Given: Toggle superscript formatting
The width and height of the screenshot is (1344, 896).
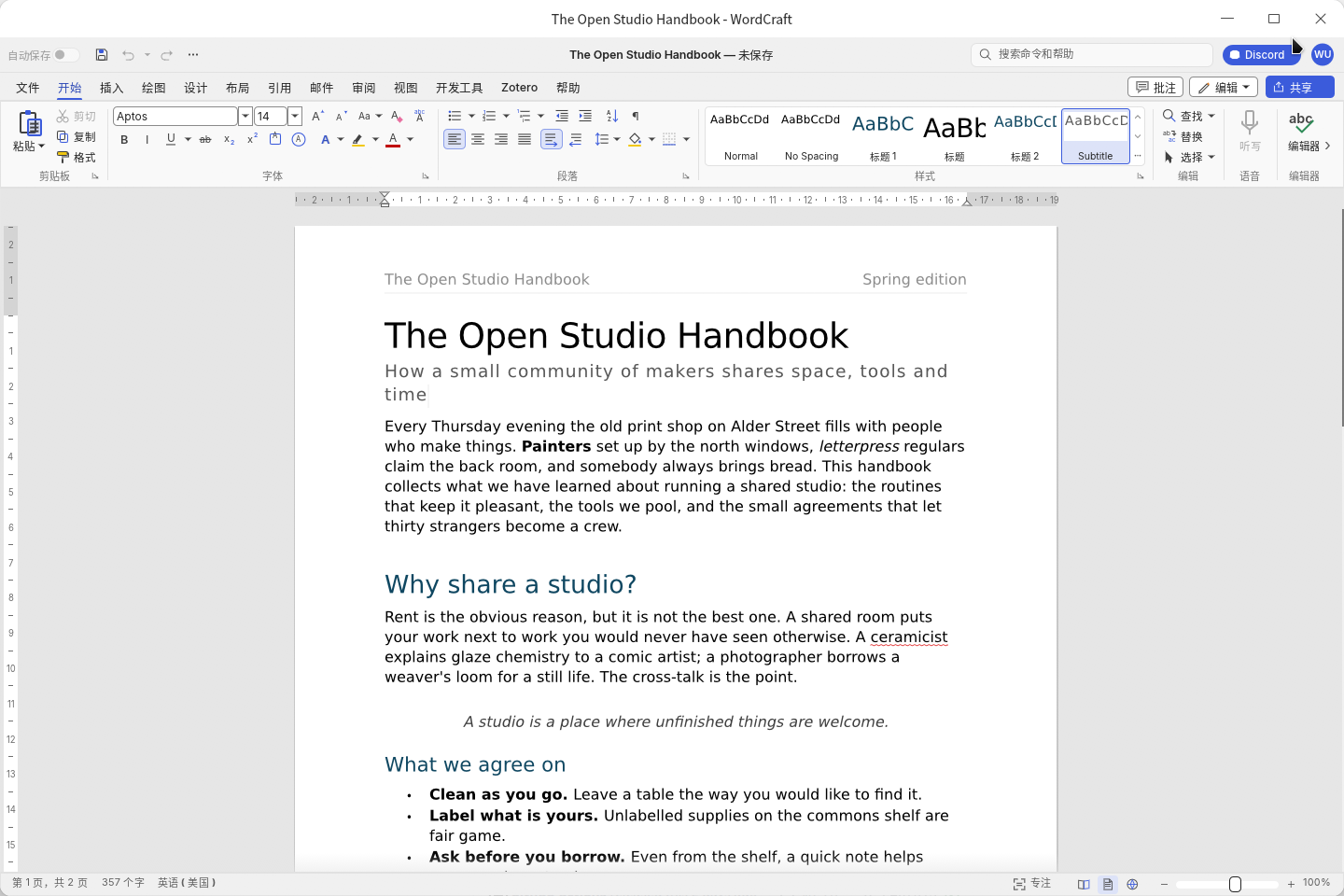Looking at the screenshot, I should [252, 139].
